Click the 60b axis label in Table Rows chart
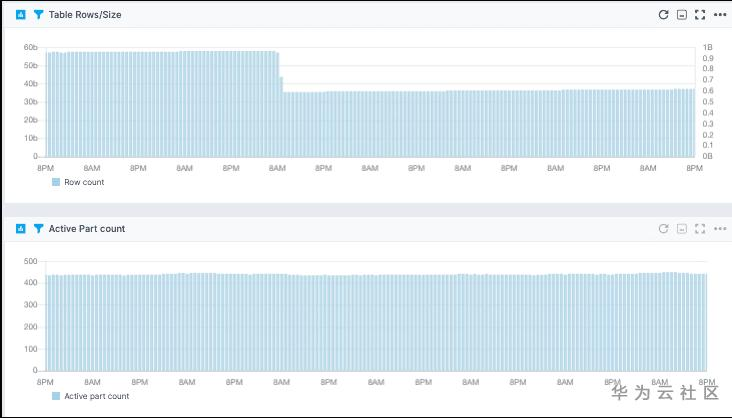The width and height of the screenshot is (732, 418). [30, 47]
